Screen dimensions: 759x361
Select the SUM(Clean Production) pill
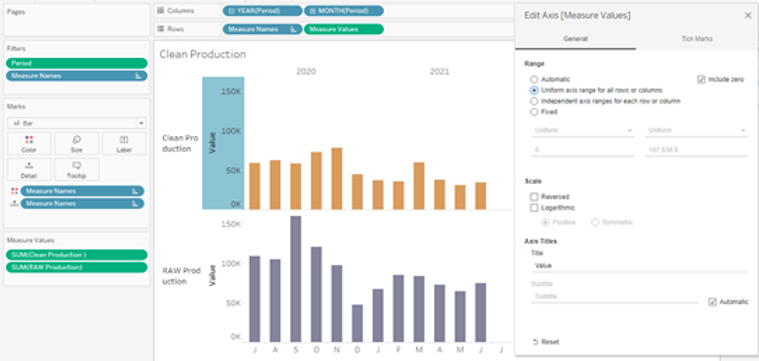coord(76,255)
